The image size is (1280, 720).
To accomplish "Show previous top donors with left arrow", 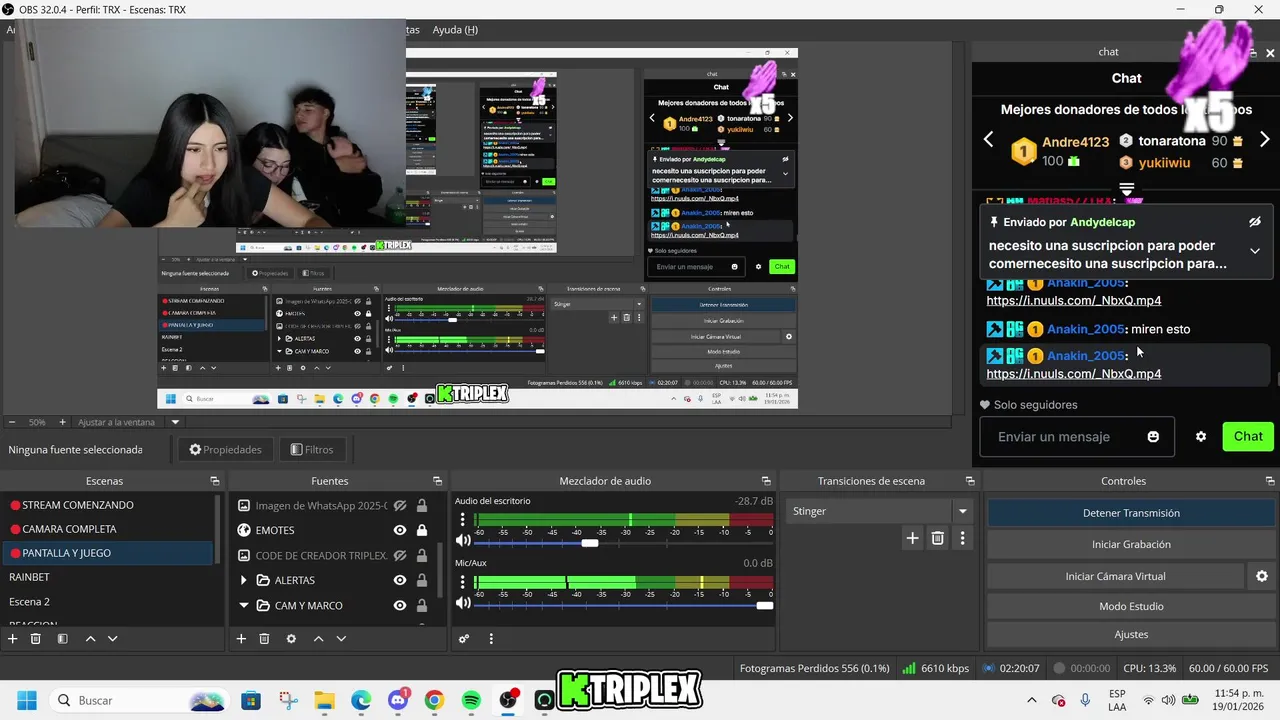I will coord(989,140).
